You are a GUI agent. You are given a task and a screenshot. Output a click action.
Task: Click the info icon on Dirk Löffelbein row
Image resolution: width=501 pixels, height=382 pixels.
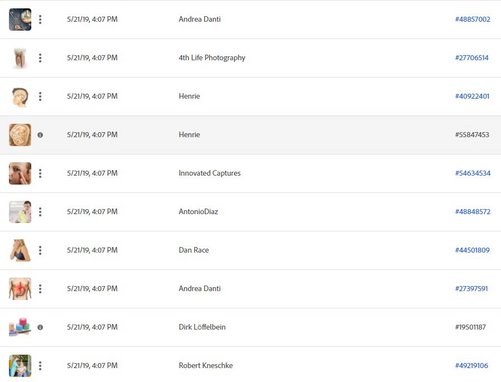coord(40,327)
